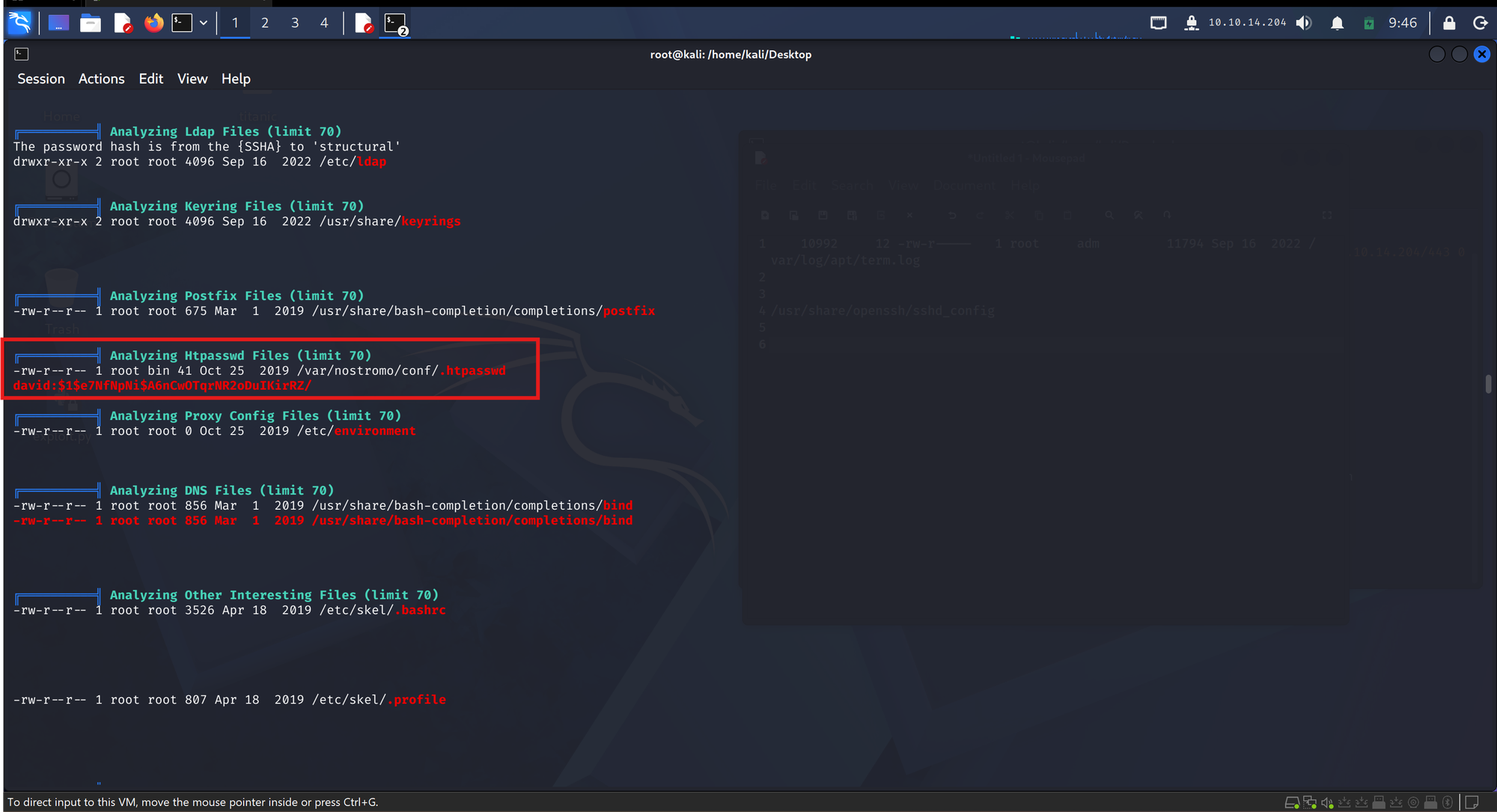Click the VPN lock network icon
The height and width of the screenshot is (812, 1497).
point(1192,23)
